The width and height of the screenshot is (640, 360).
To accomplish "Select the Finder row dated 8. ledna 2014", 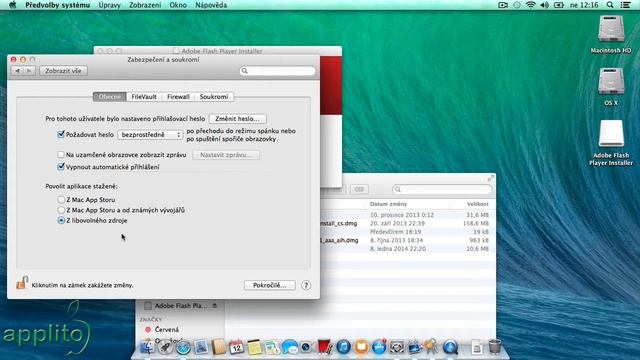I will pos(408,249).
